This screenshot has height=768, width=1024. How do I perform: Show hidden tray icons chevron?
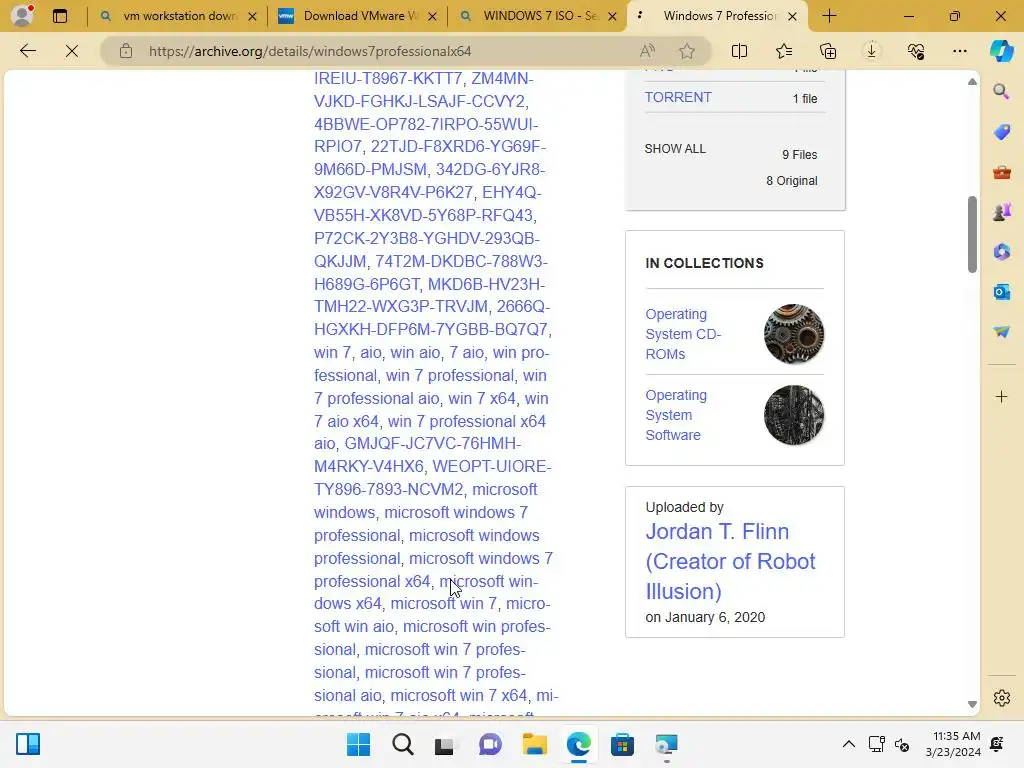(x=848, y=744)
